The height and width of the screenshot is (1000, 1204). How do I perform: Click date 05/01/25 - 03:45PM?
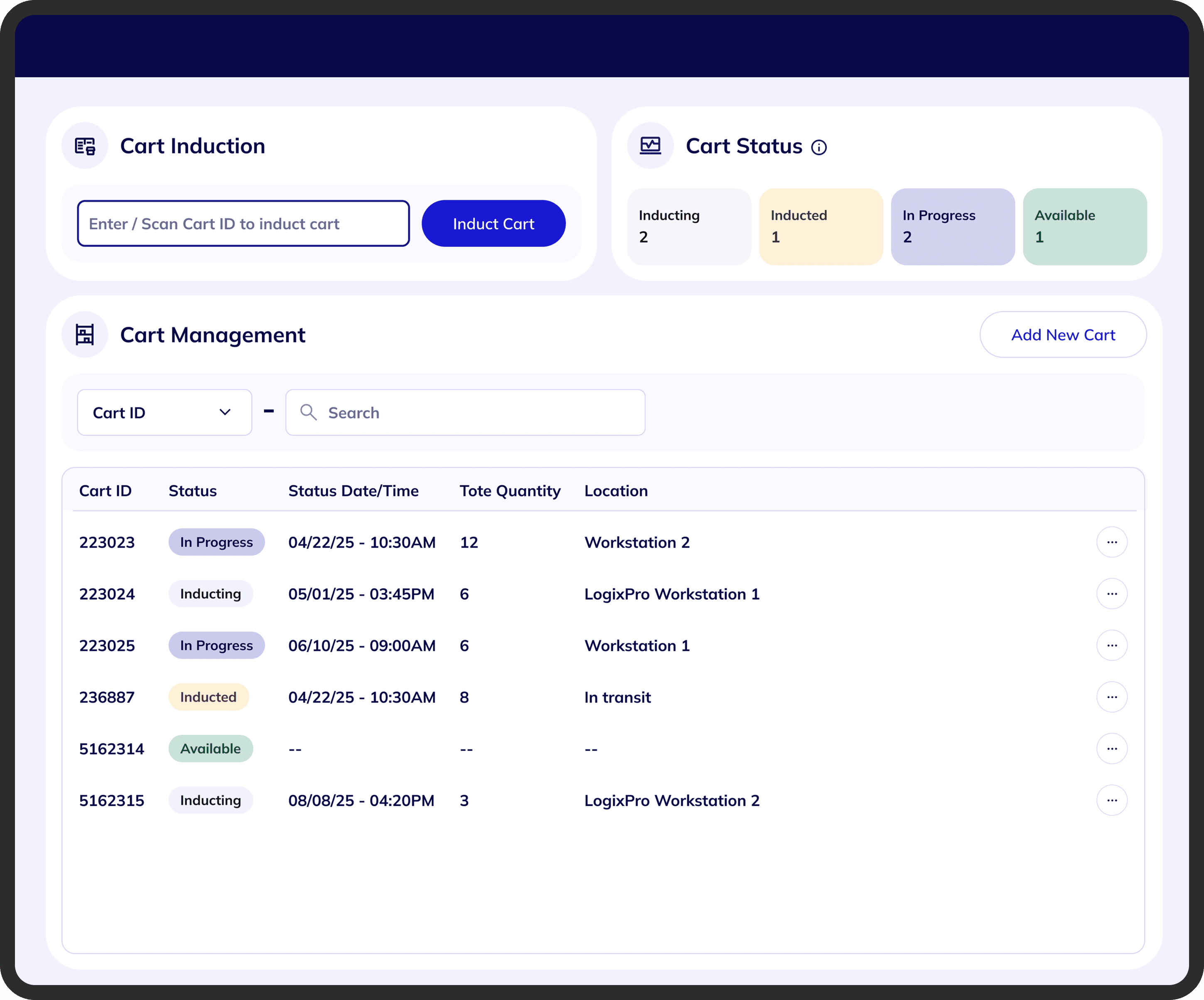point(361,594)
